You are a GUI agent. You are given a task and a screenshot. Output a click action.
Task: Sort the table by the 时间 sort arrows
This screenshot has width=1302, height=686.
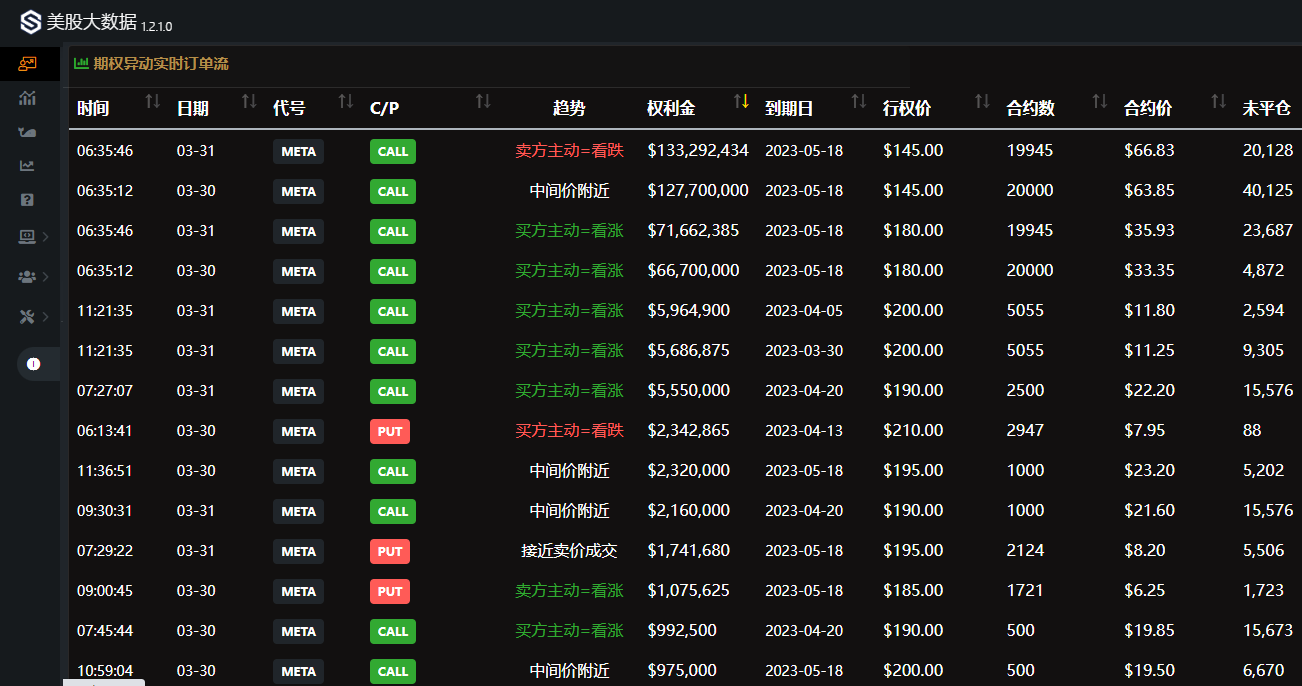(153, 101)
